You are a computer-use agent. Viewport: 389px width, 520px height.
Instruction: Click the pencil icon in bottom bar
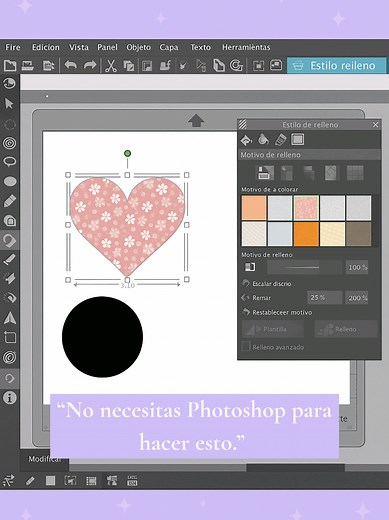point(30,480)
